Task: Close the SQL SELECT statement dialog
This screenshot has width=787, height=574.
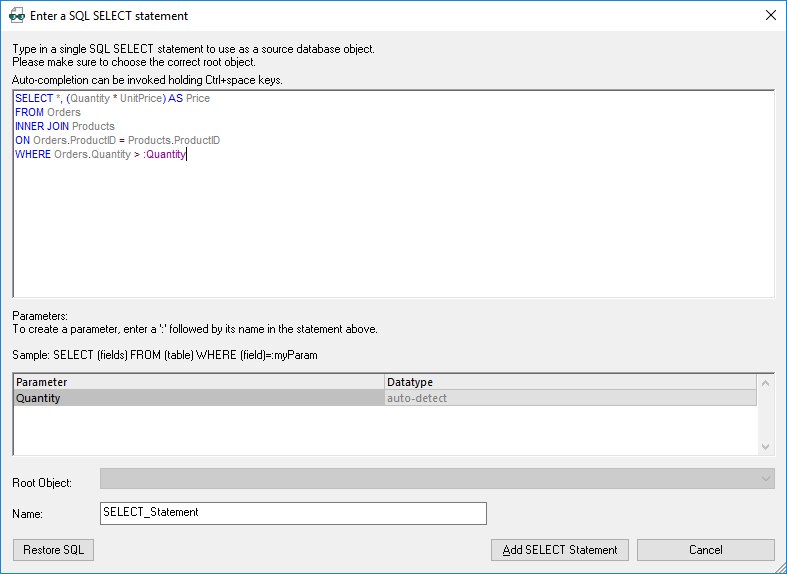Action: pyautogui.click(x=770, y=16)
